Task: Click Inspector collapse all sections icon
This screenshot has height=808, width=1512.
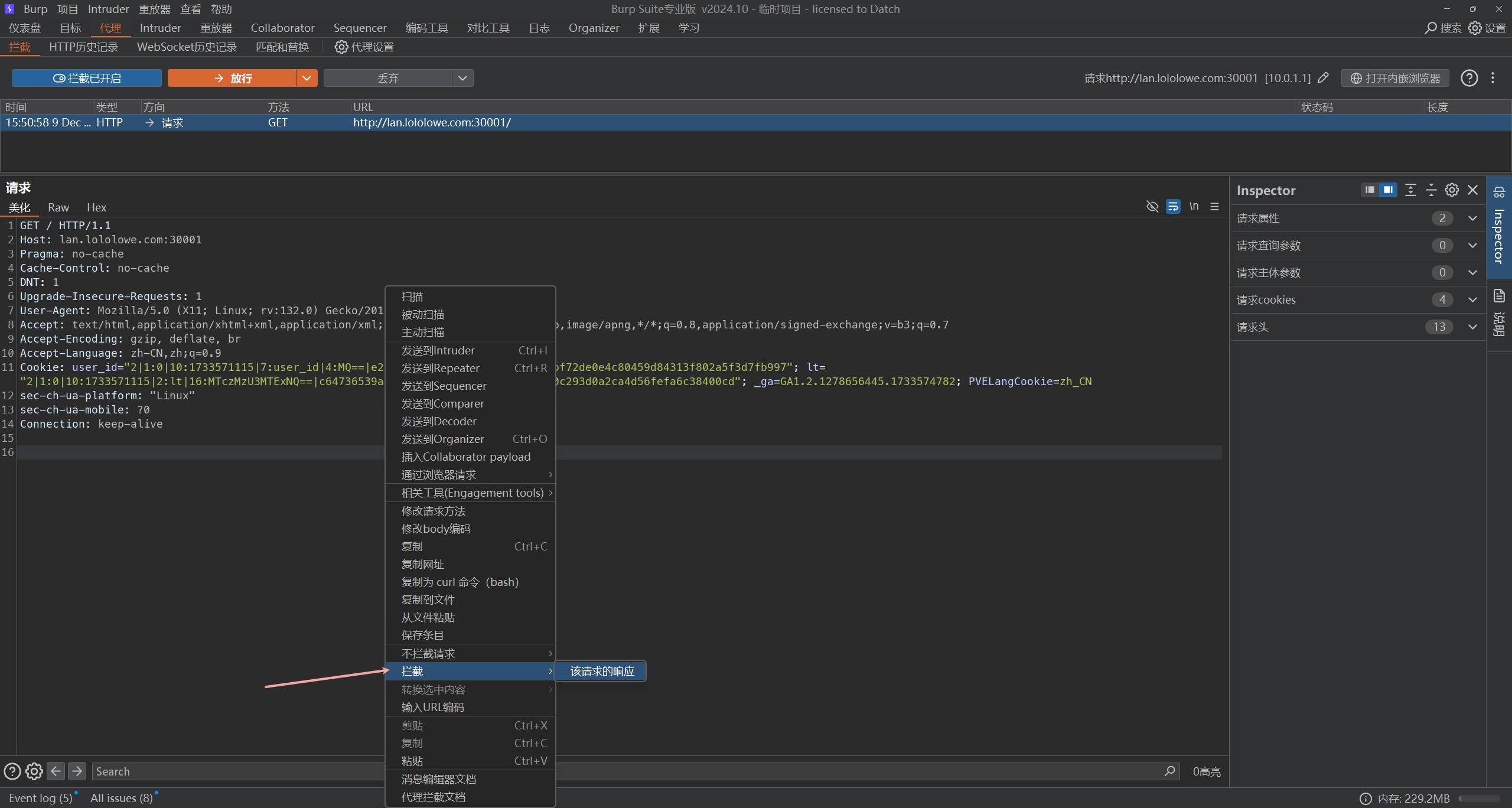Action: (1431, 190)
